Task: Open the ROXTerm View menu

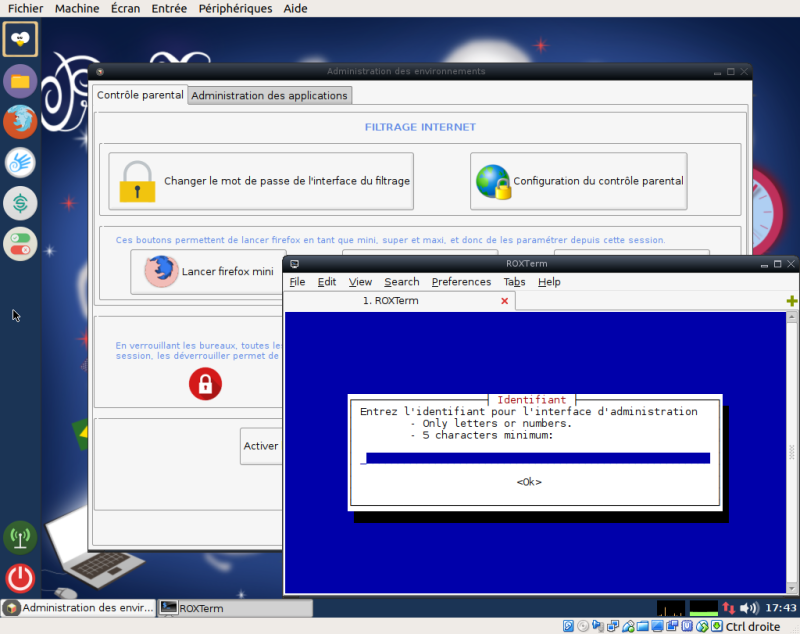Action: tap(360, 282)
